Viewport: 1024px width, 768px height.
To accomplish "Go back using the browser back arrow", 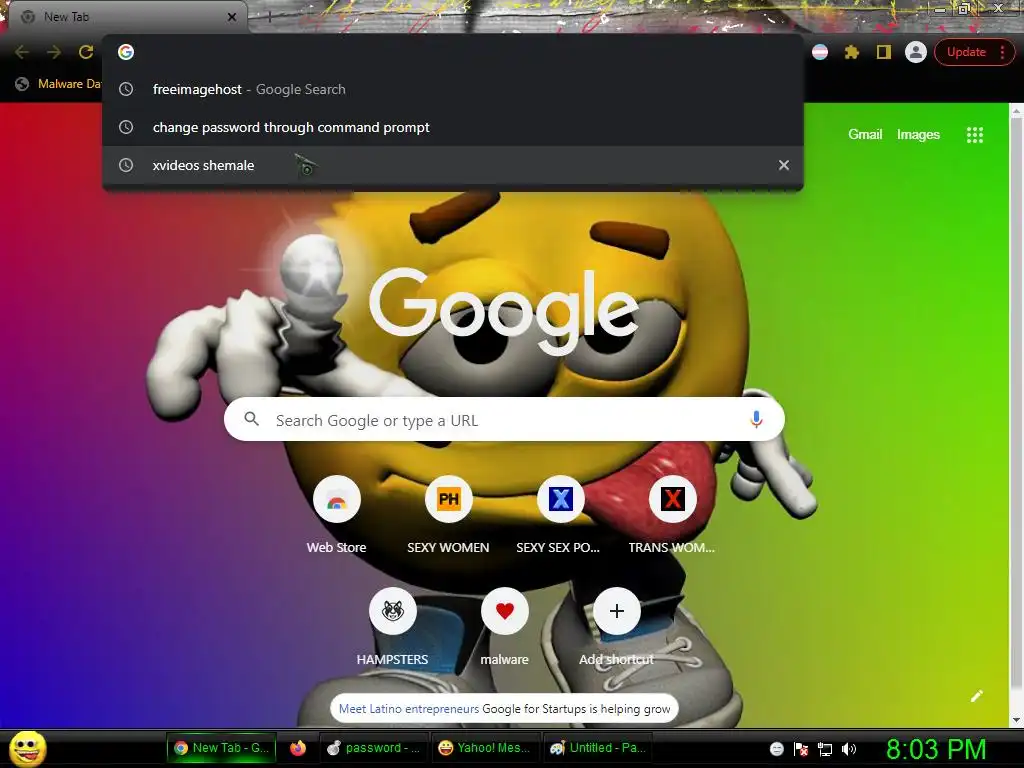I will pos(22,52).
